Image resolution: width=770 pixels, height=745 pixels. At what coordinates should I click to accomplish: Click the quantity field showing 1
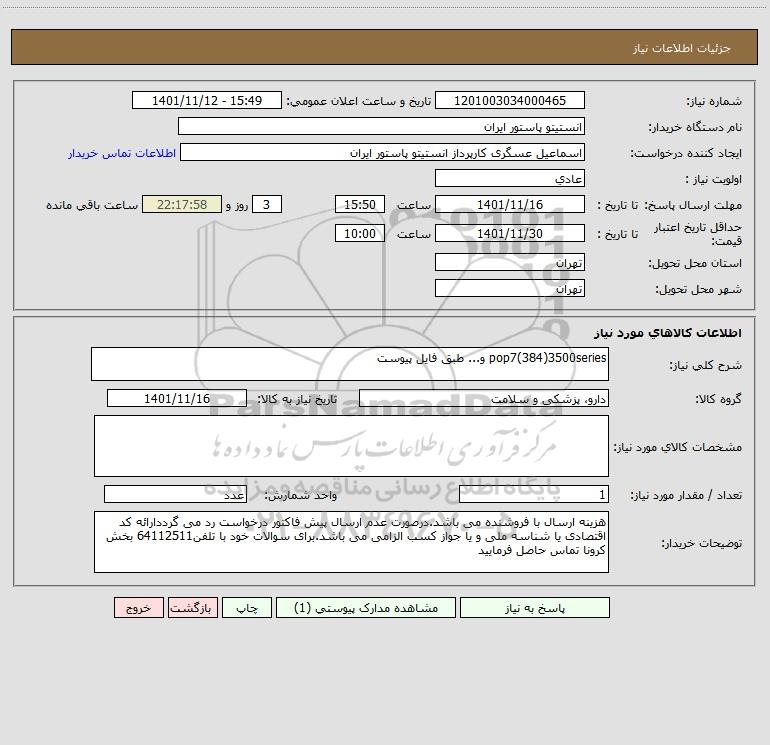pos(534,495)
